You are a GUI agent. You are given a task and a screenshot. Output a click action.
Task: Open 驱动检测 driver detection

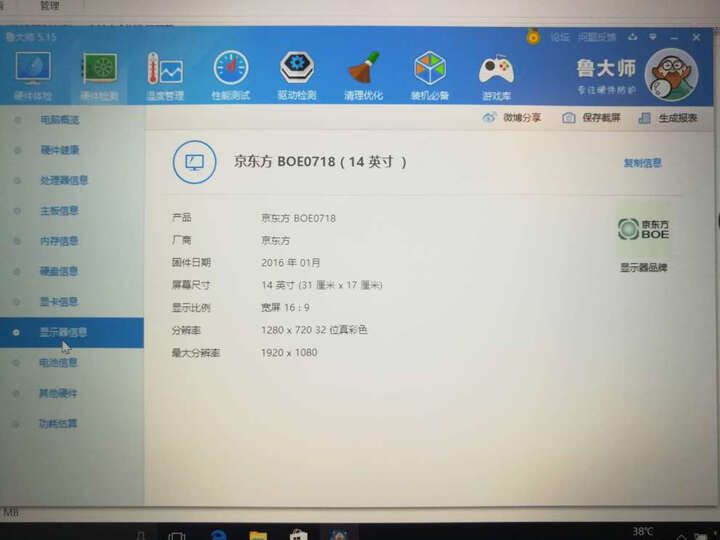coord(297,76)
